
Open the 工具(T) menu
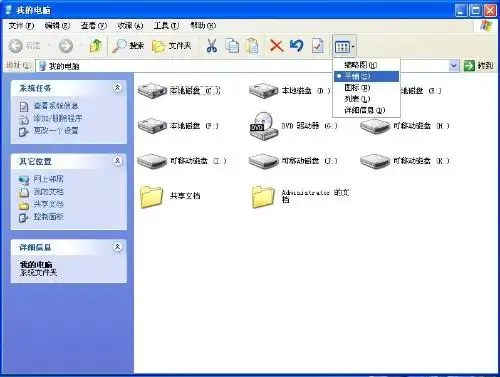(166, 26)
